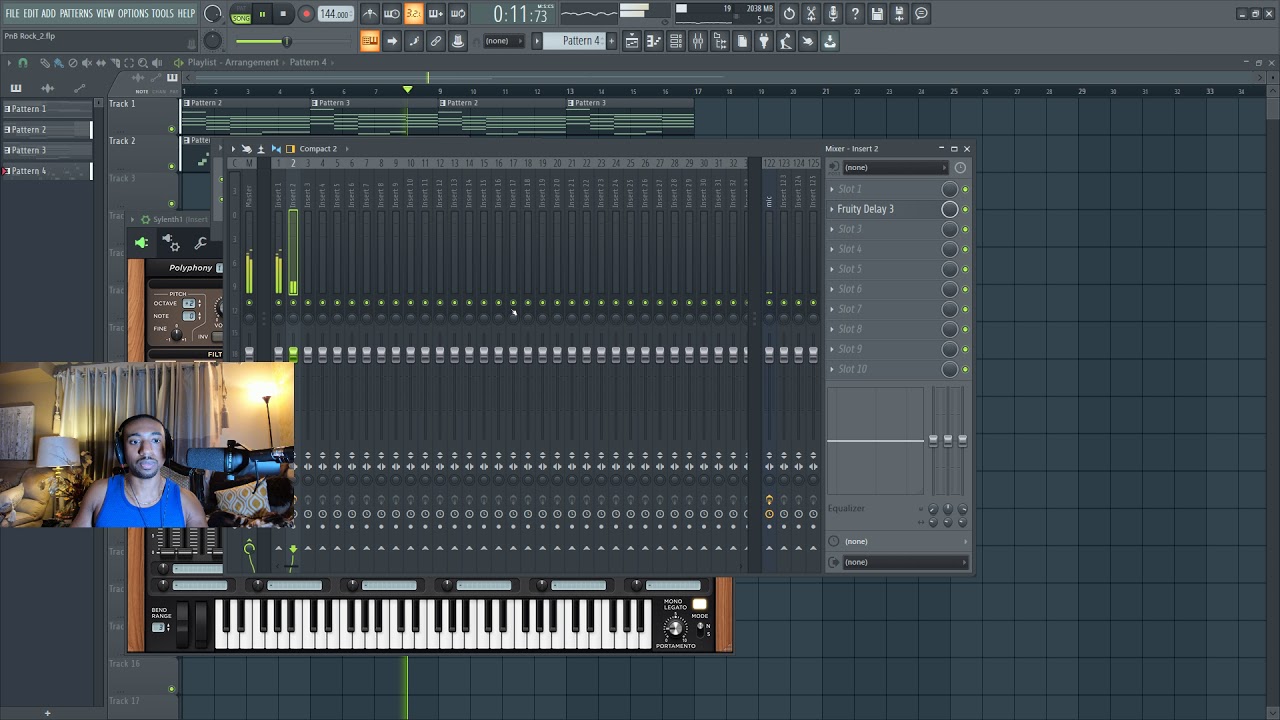Screen dimensions: 1280x720
Task: Adjust the Fruity Delay 3 mix knob
Action: click(950, 209)
